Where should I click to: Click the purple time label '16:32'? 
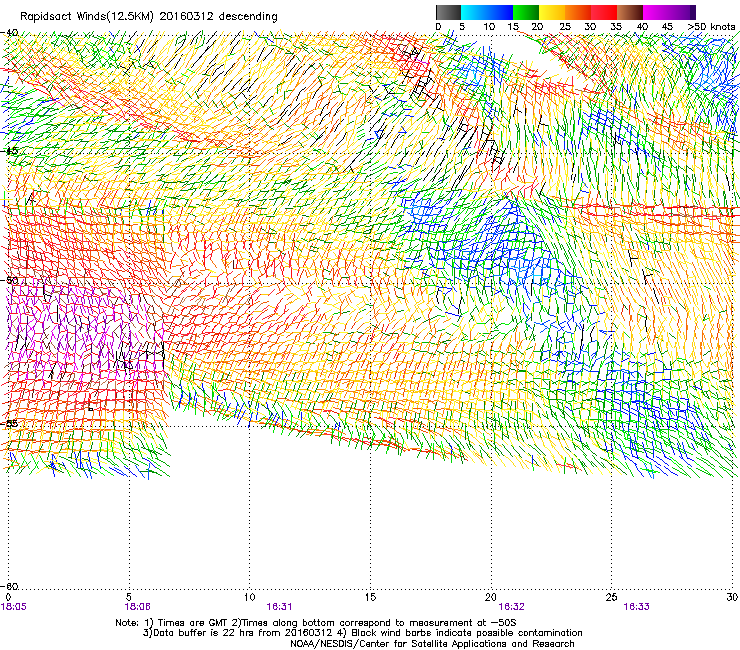tap(512, 607)
